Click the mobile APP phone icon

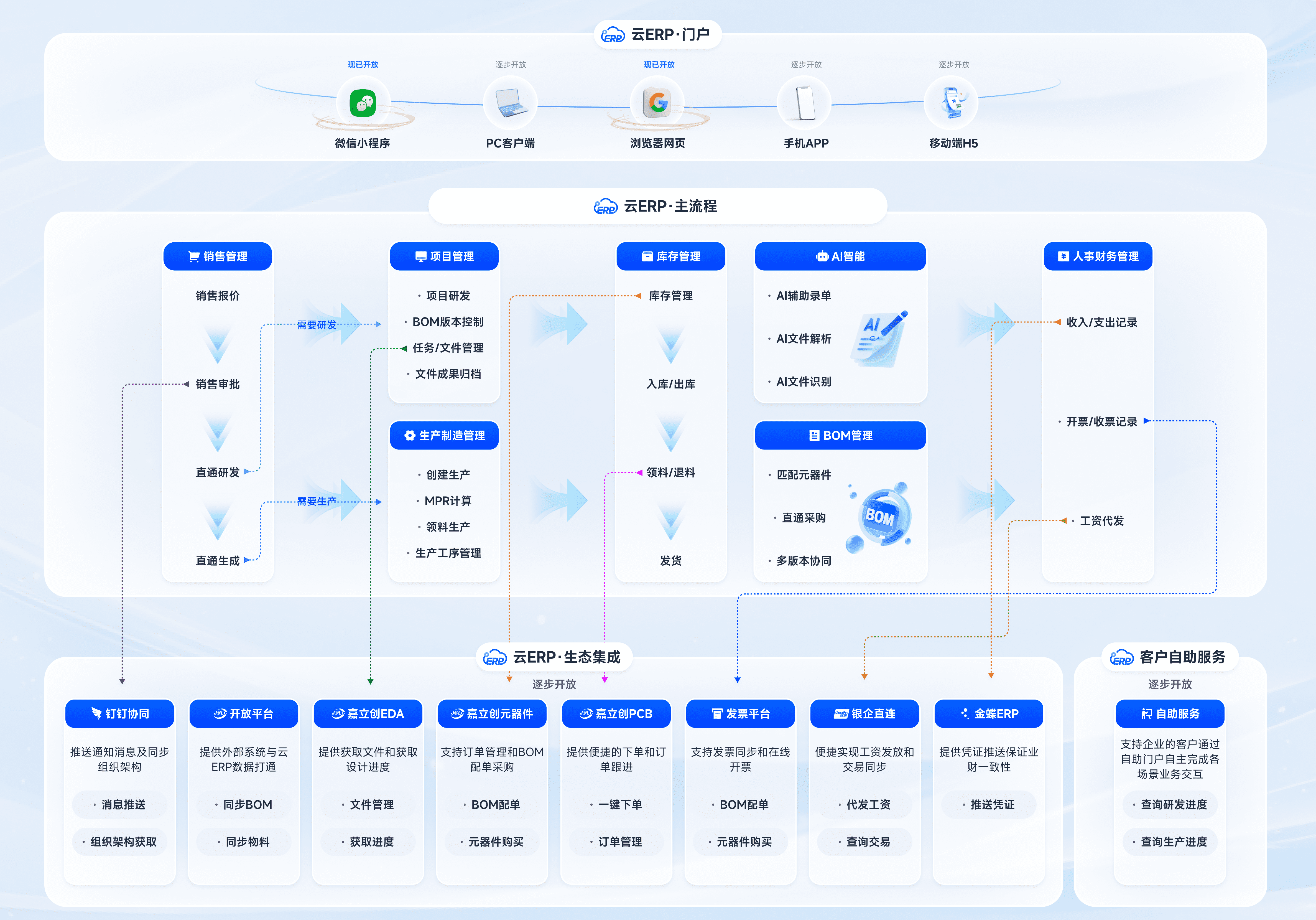tap(805, 103)
